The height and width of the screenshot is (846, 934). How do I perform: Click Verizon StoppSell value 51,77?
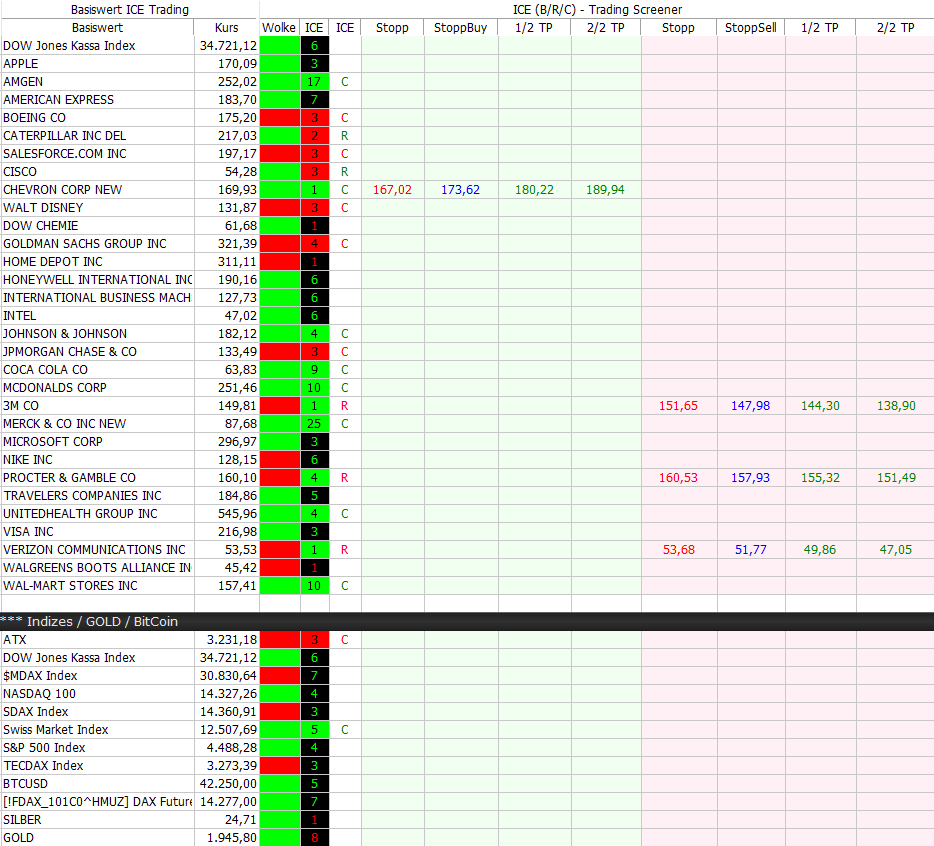pyautogui.click(x=751, y=550)
